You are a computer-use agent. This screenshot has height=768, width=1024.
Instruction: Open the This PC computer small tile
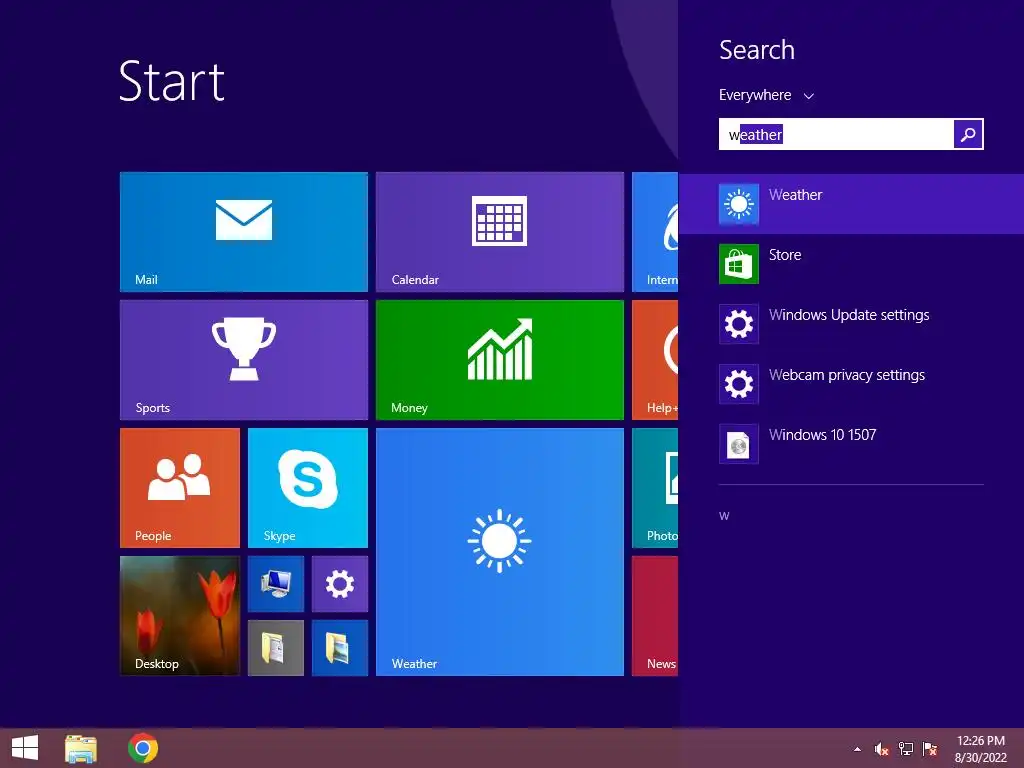coord(276,584)
